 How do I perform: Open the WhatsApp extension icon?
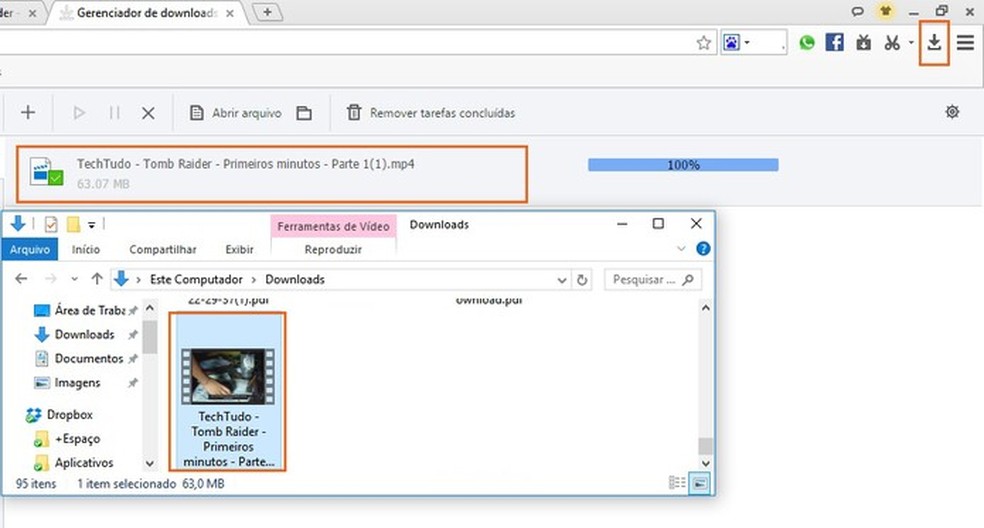tap(806, 43)
